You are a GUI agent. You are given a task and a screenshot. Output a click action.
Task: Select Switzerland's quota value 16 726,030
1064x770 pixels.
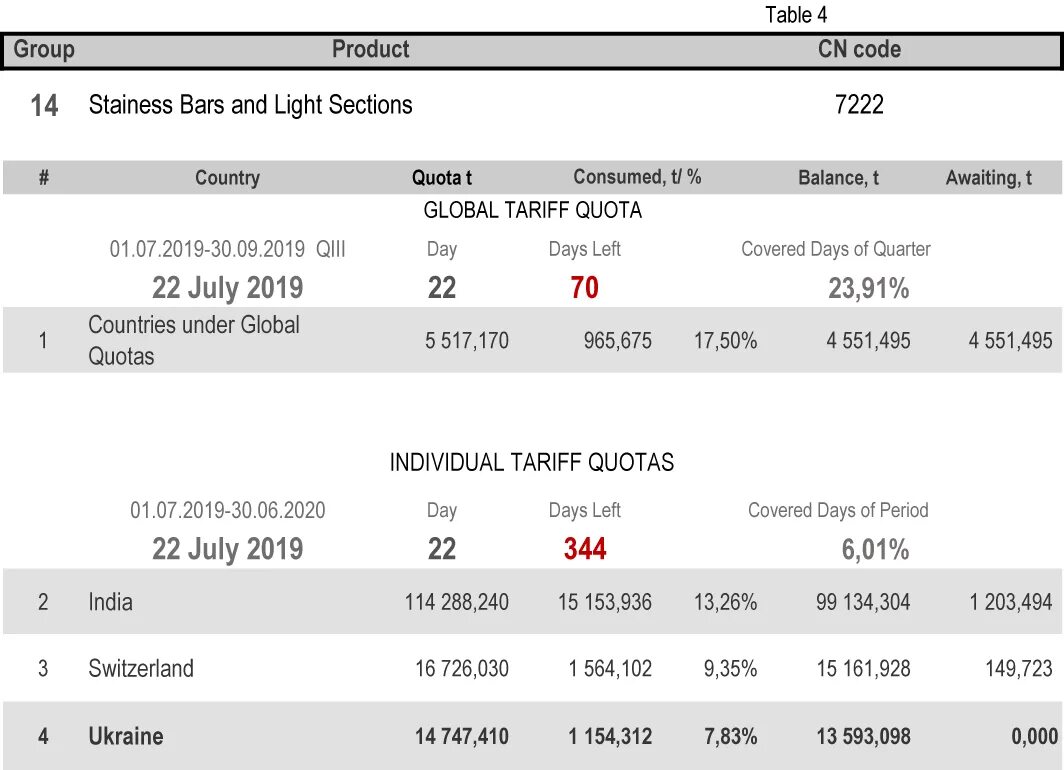(462, 669)
